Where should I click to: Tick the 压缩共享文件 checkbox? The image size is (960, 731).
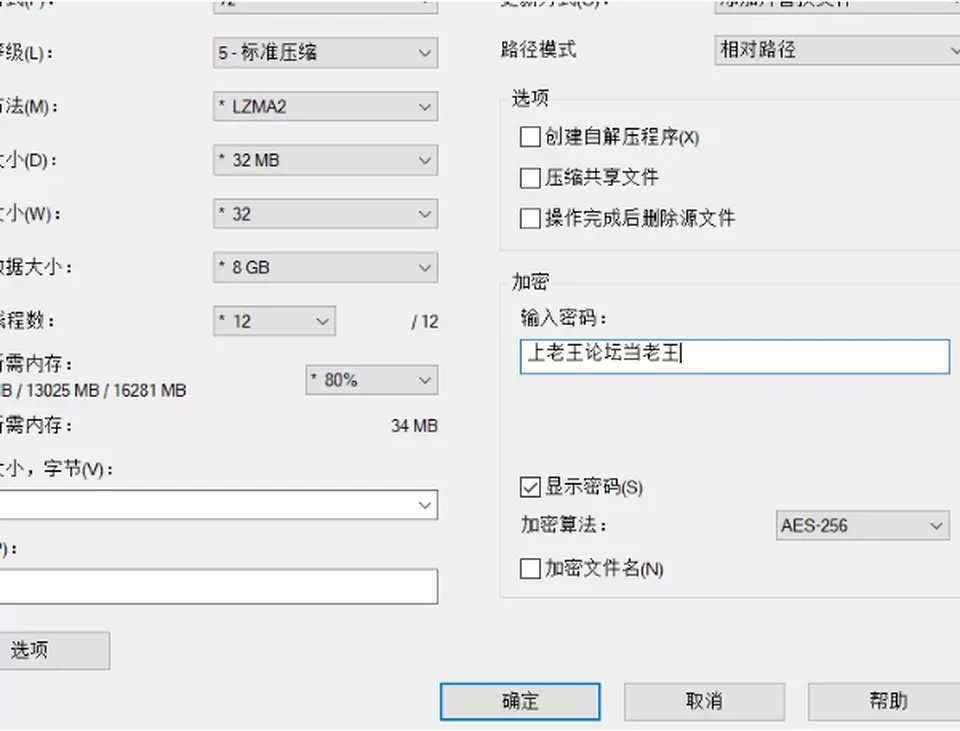[x=530, y=178]
